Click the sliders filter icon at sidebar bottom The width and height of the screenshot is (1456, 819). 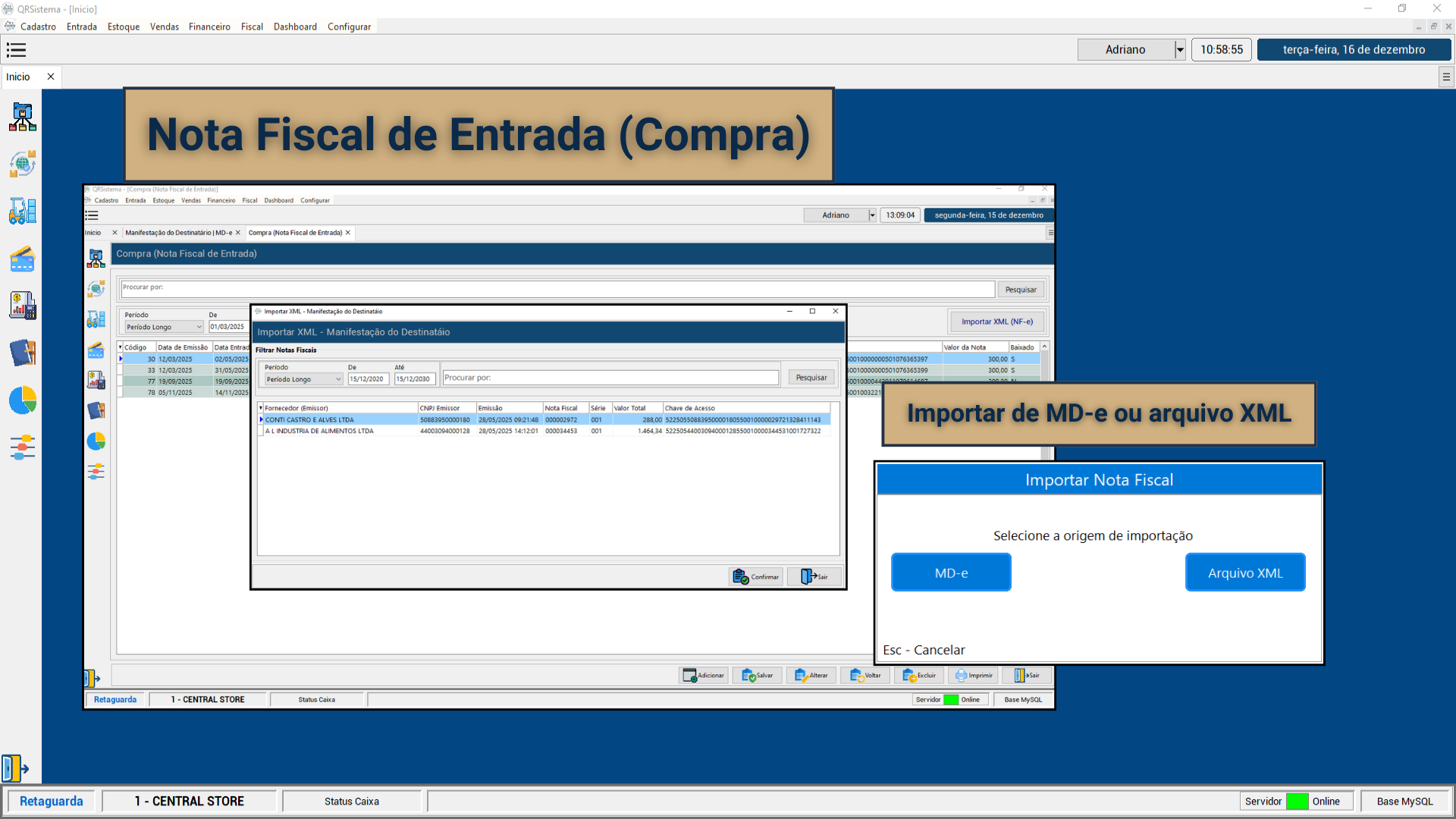pyautogui.click(x=23, y=447)
